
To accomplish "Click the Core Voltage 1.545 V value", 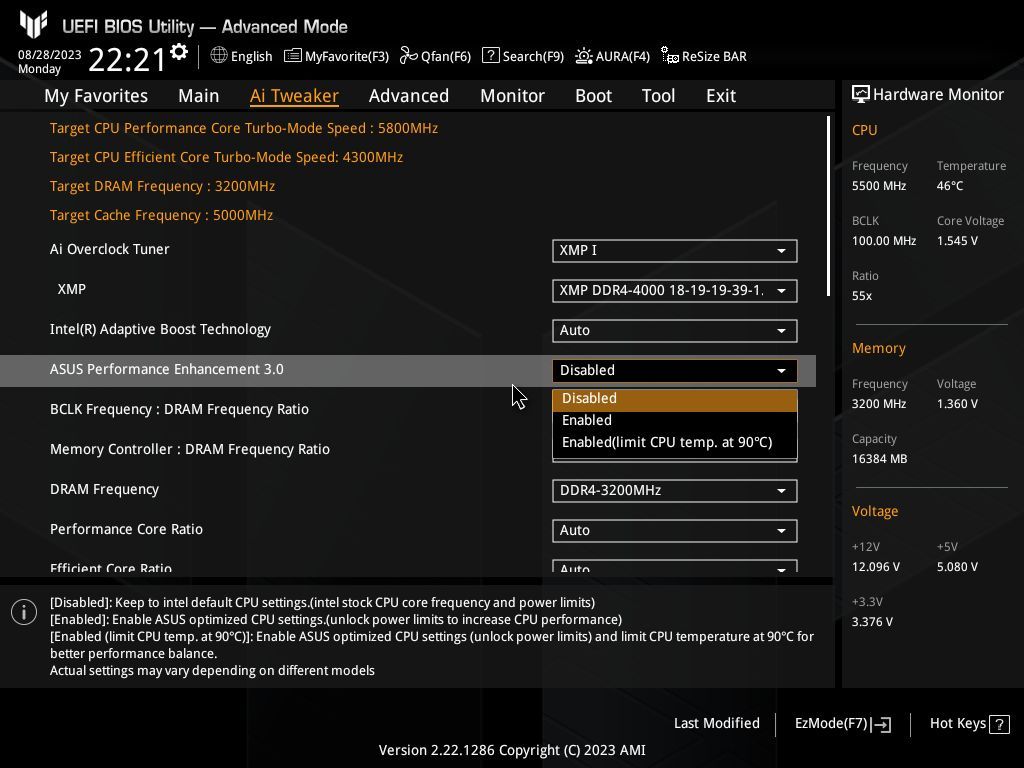I will point(957,241).
